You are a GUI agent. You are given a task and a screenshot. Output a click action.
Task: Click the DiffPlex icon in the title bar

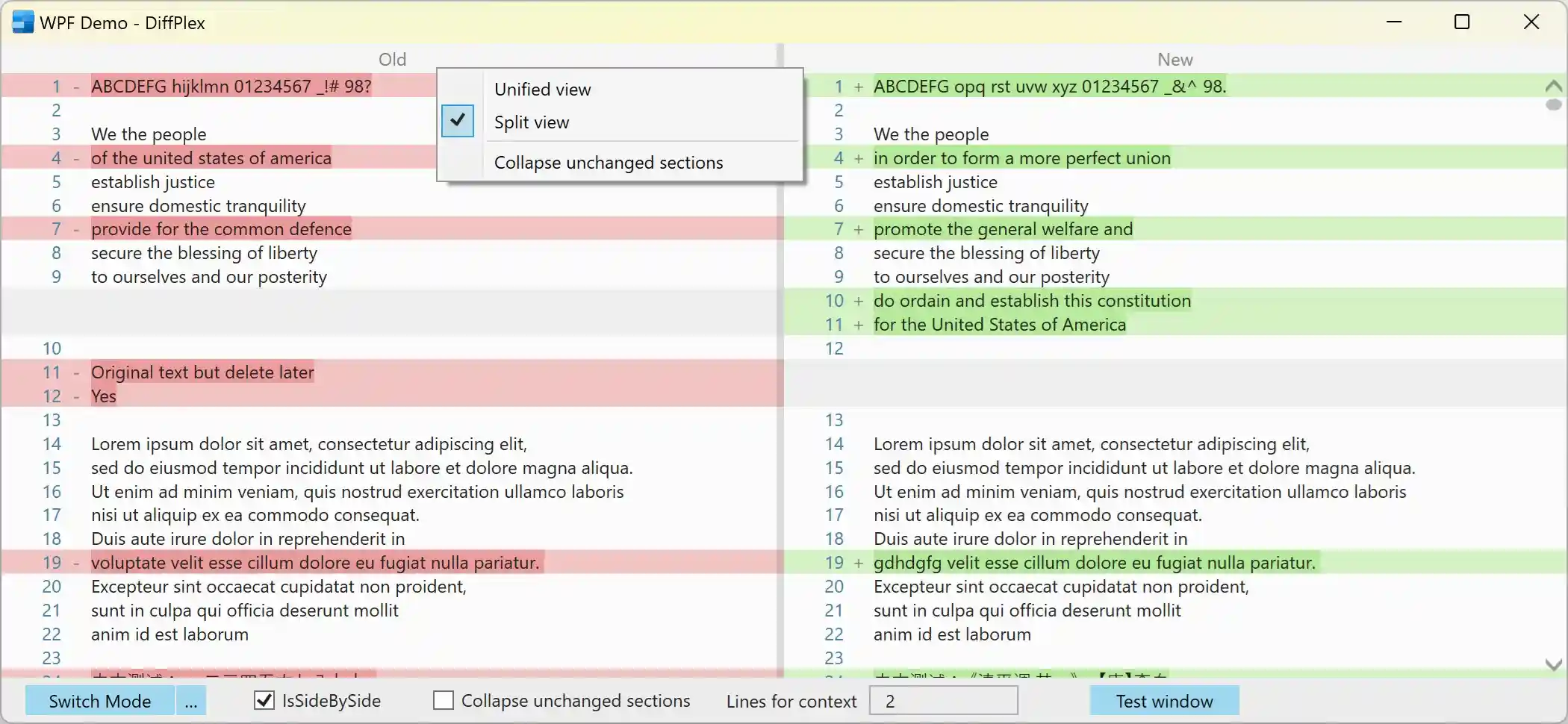(x=22, y=22)
